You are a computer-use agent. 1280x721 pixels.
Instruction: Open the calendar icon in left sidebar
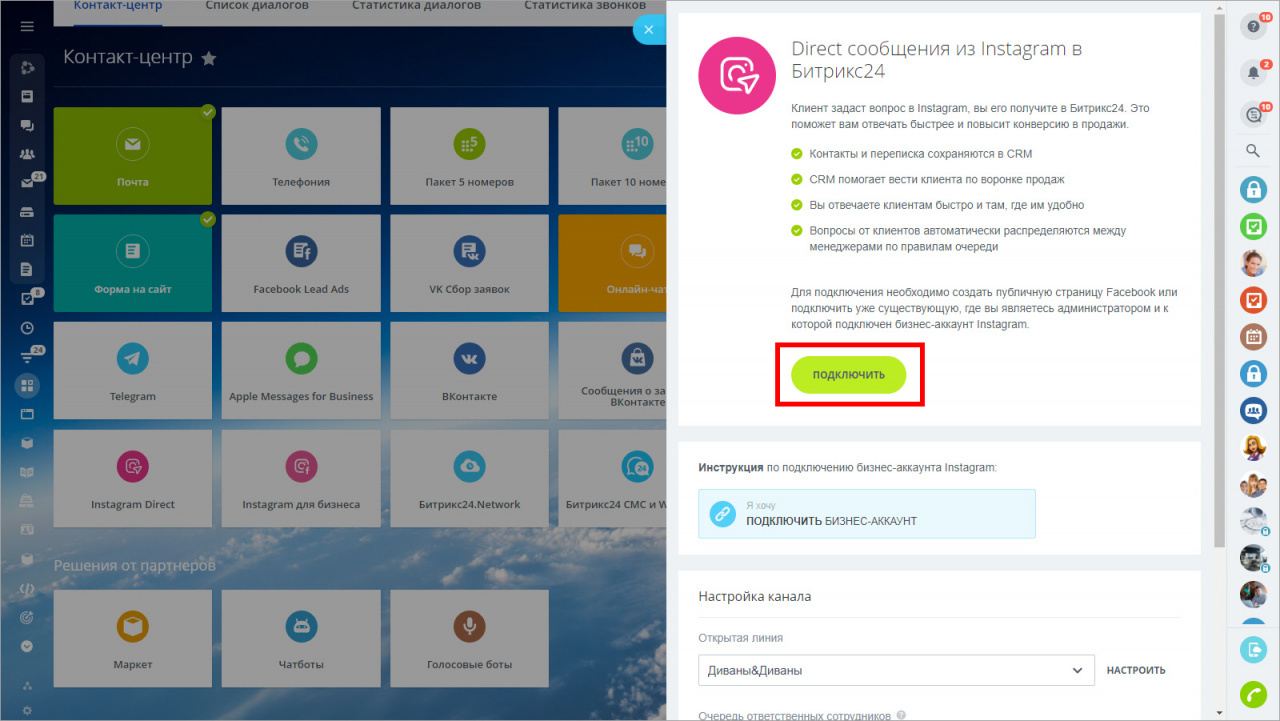27,240
